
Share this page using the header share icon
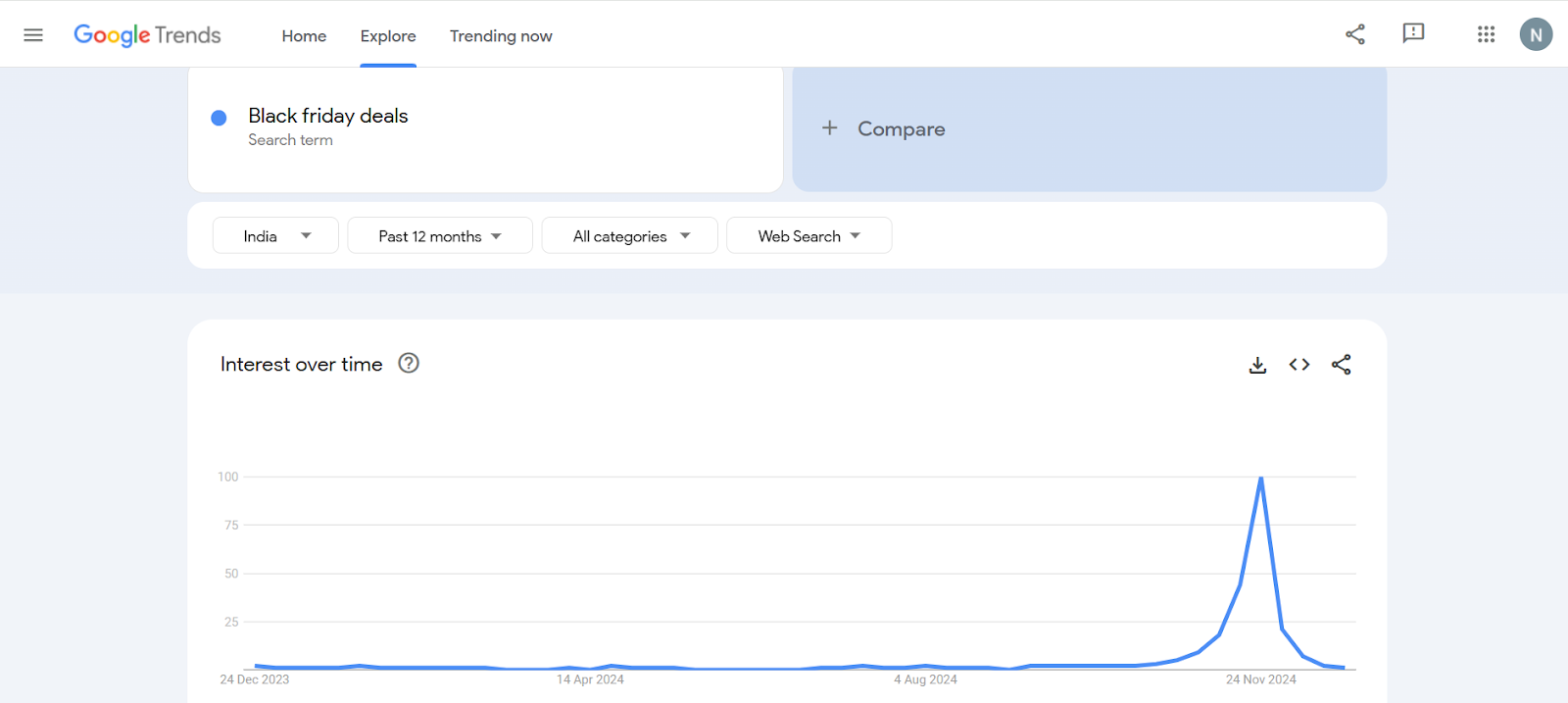pyautogui.click(x=1355, y=34)
